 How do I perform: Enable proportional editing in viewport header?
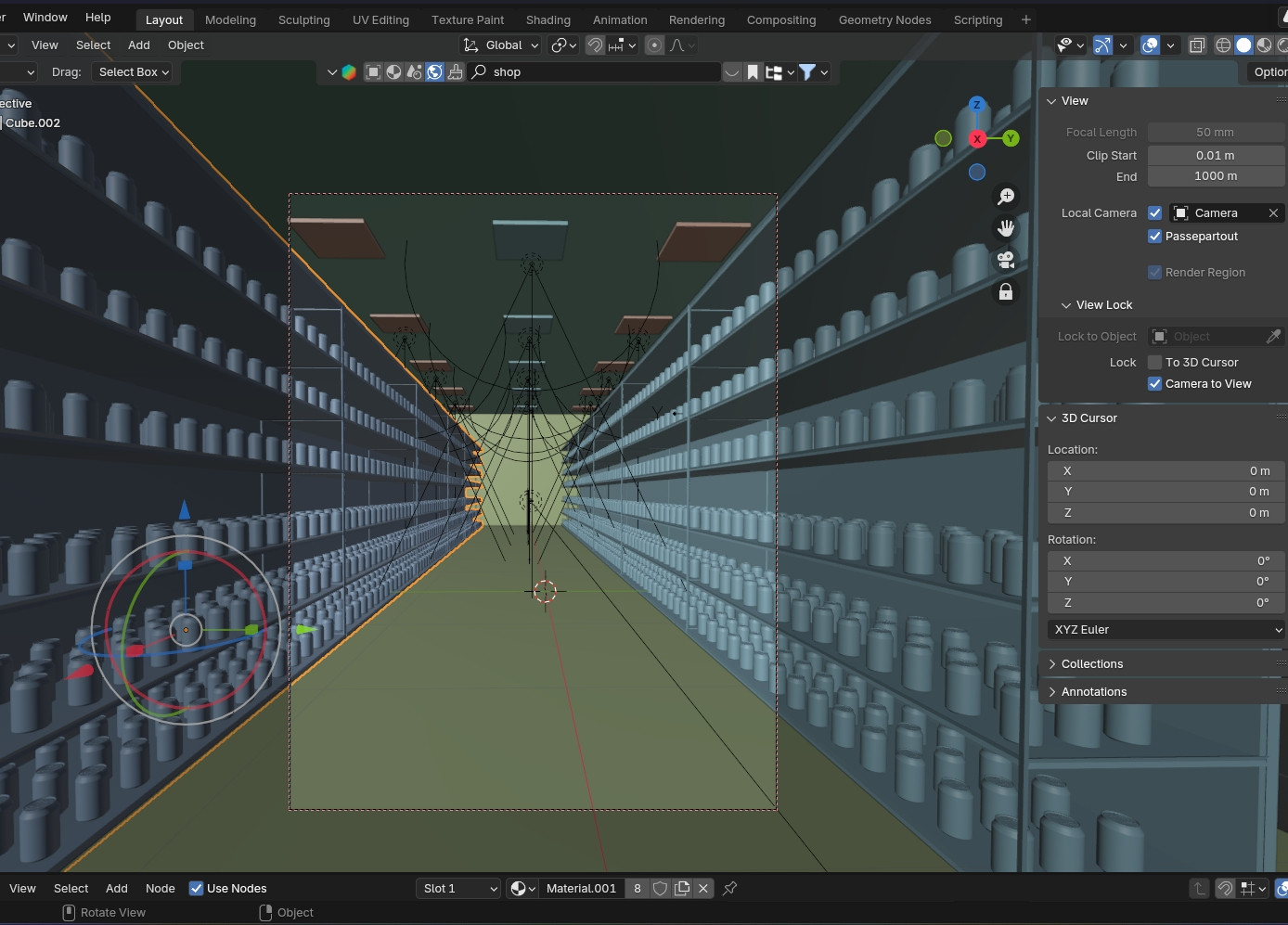tap(654, 45)
